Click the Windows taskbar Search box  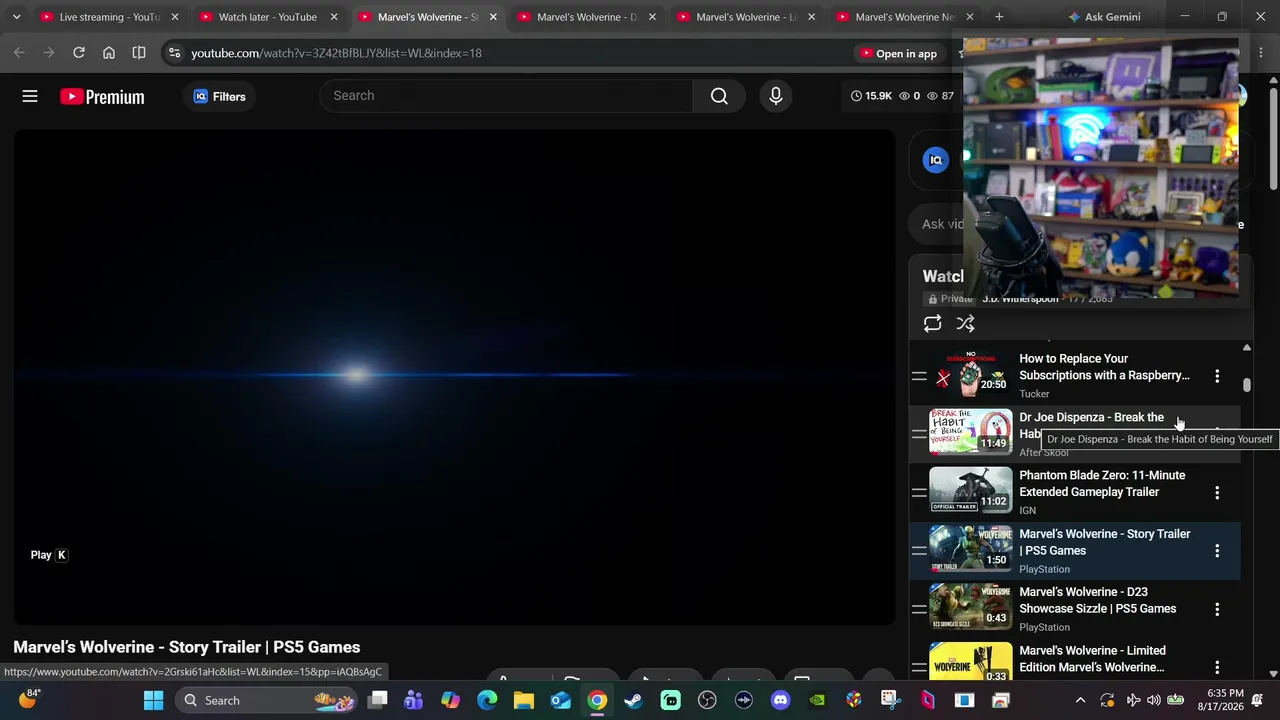266,700
